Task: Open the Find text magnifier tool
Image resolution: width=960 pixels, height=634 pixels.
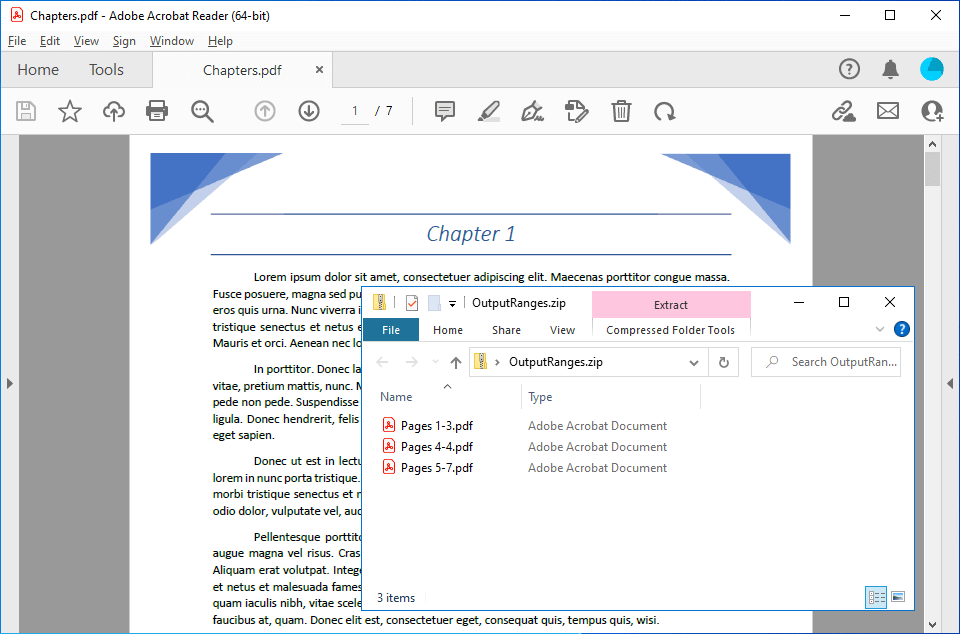Action: click(202, 111)
